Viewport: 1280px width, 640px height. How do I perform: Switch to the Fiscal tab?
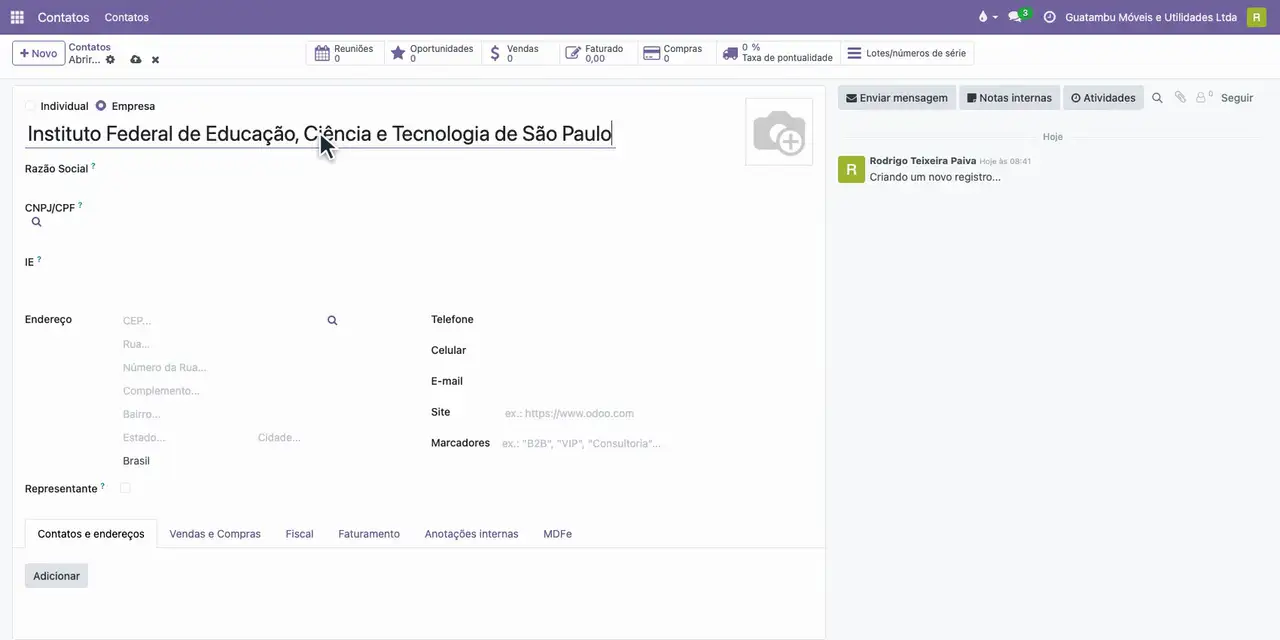click(x=300, y=534)
